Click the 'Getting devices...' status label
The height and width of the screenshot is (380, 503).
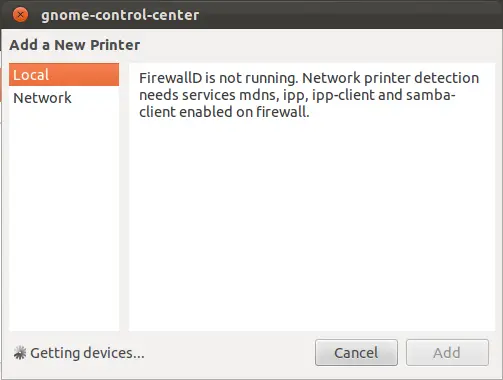coord(87,353)
